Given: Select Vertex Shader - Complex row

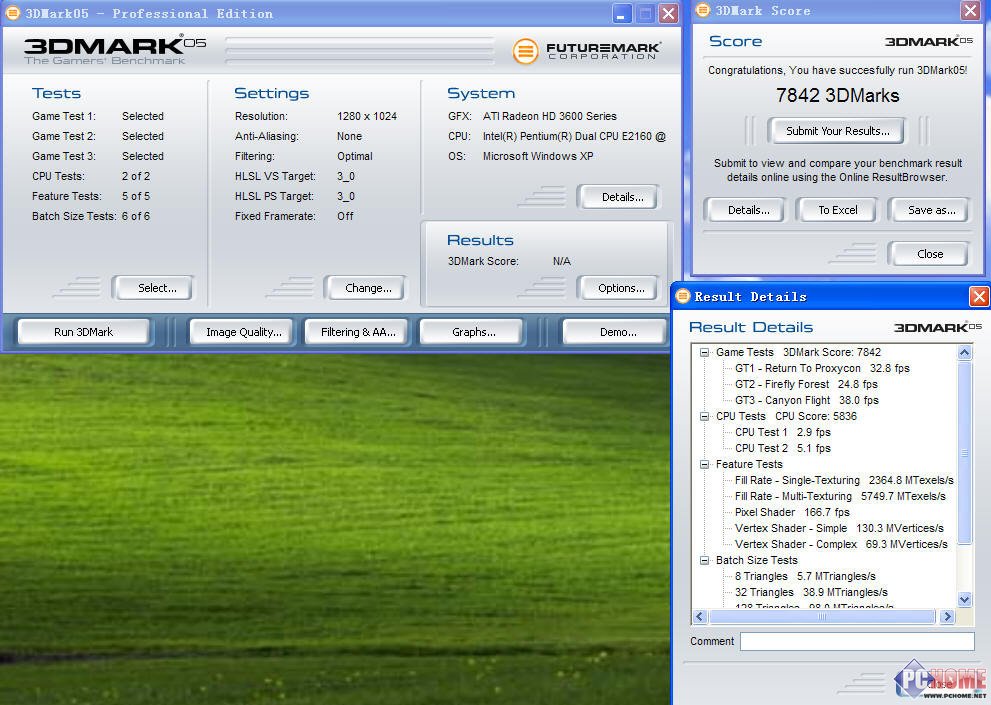Looking at the screenshot, I should [841, 544].
